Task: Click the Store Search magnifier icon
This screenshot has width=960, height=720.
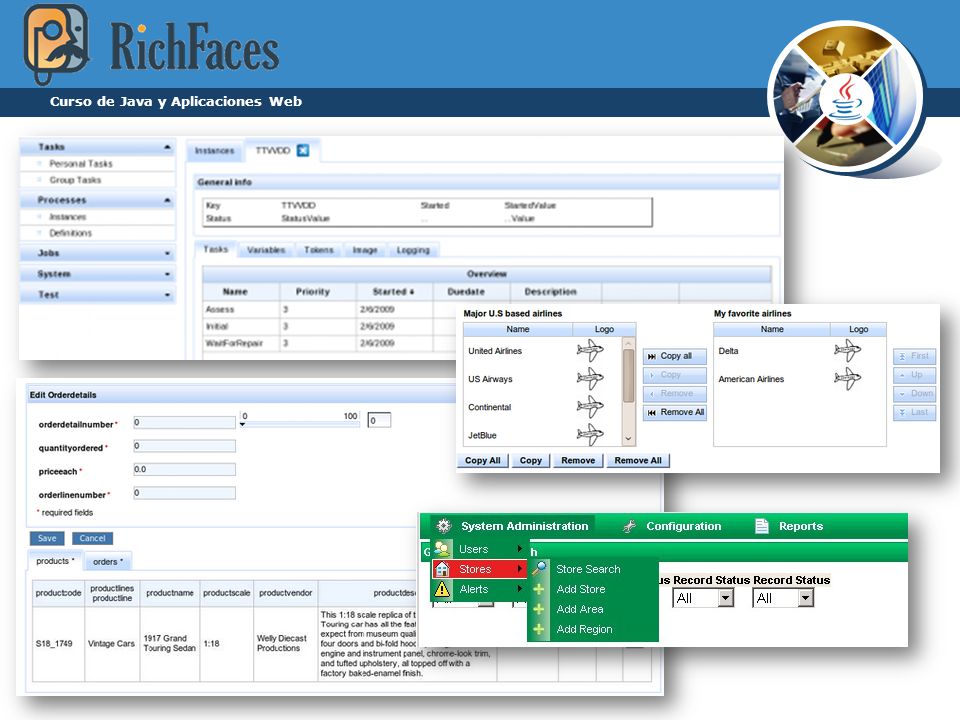Action: (x=539, y=568)
